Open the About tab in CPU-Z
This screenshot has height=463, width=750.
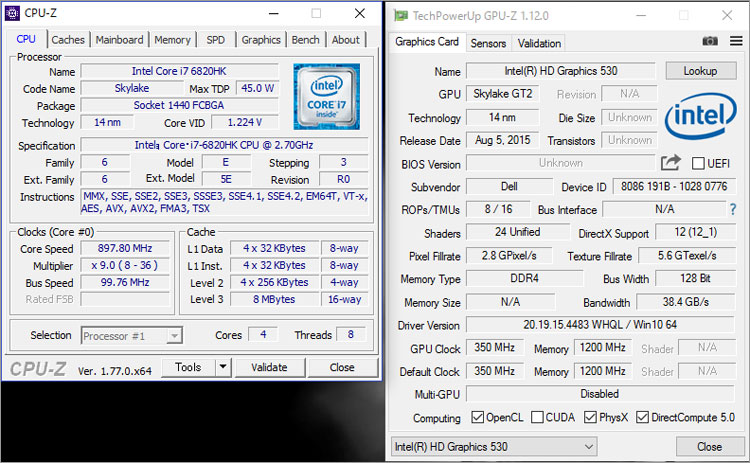pyautogui.click(x=345, y=40)
